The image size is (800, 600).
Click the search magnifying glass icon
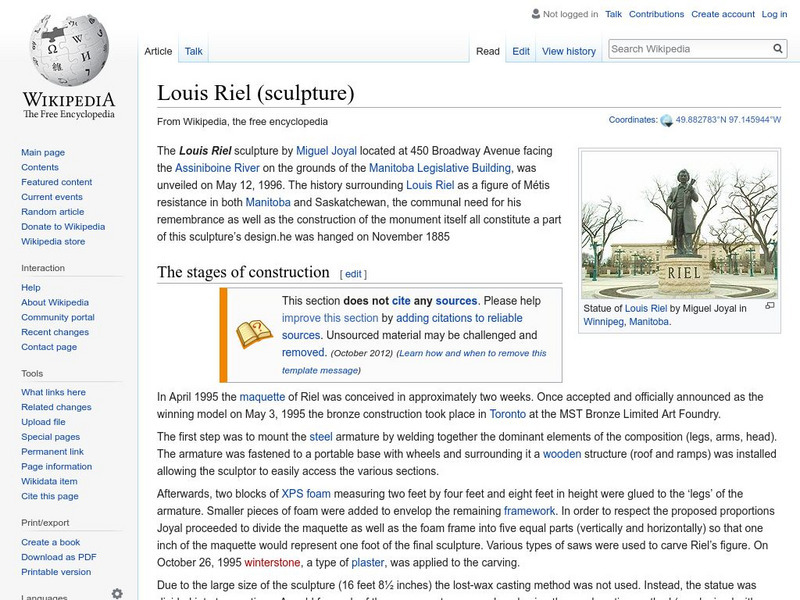click(777, 47)
